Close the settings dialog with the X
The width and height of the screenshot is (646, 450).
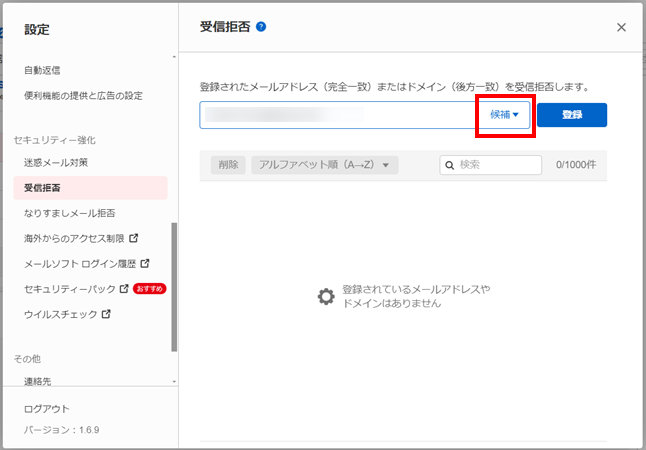pos(621,27)
